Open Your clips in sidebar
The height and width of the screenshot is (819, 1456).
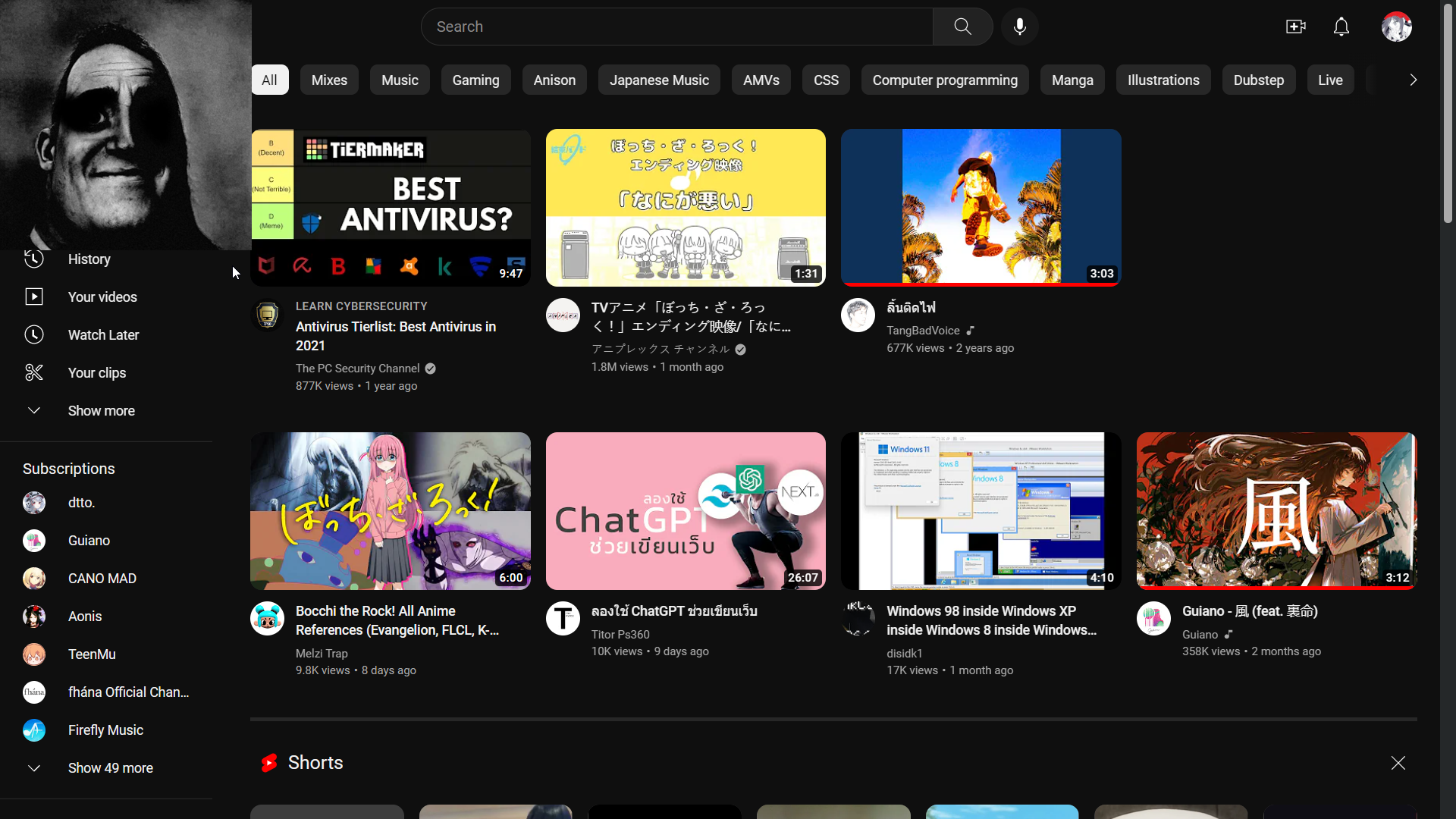pos(97,372)
